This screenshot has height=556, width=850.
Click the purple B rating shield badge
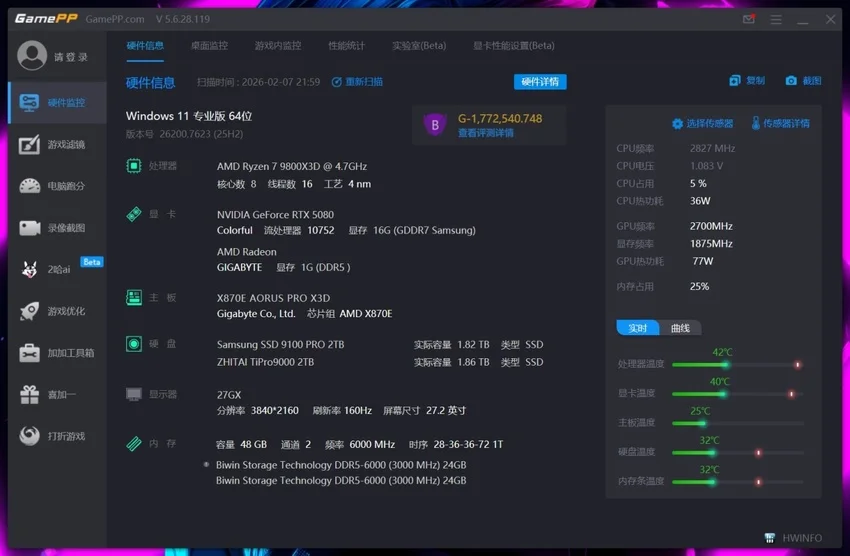[x=435, y=125]
